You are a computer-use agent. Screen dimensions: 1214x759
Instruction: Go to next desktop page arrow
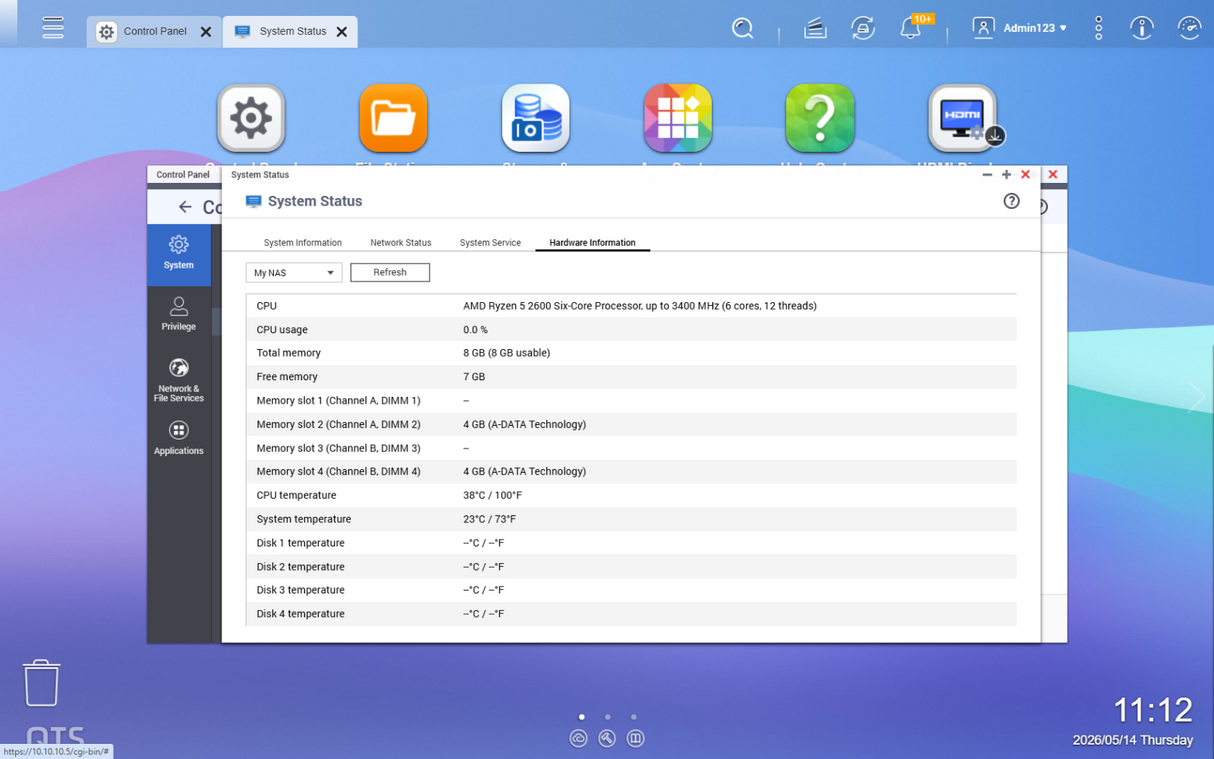[x=1197, y=397]
